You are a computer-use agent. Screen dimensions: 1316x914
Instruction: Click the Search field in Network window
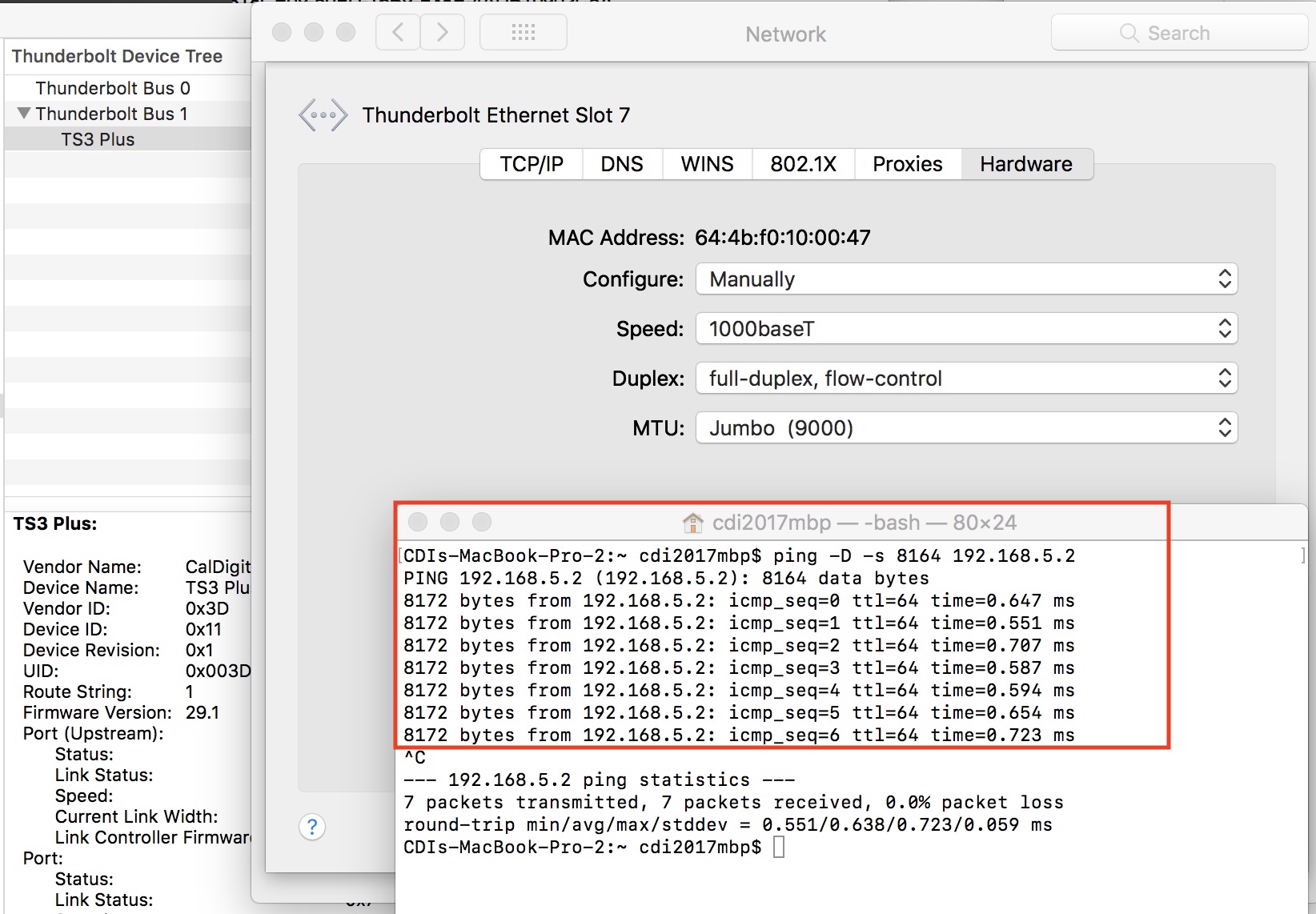point(1179,33)
